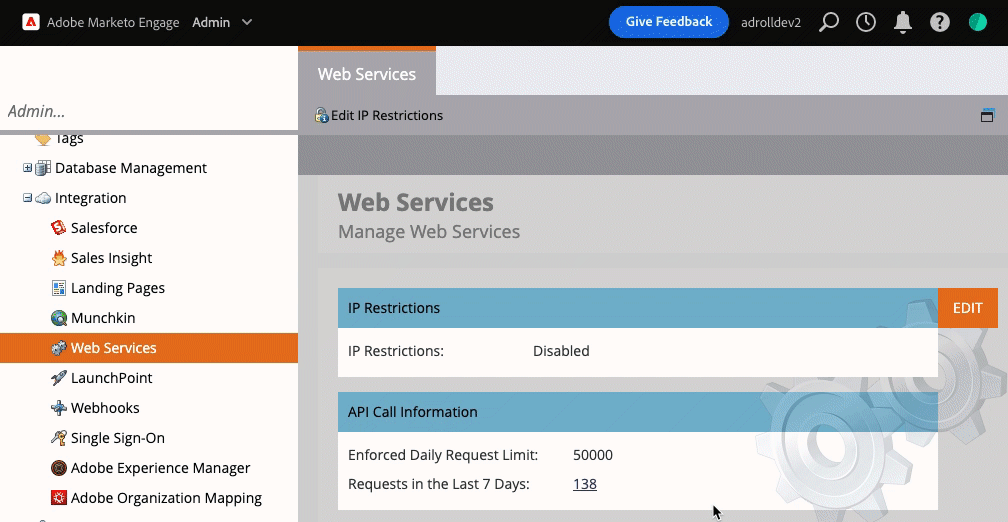
Task: Open the Admin dropdown chevron
Action: click(247, 22)
